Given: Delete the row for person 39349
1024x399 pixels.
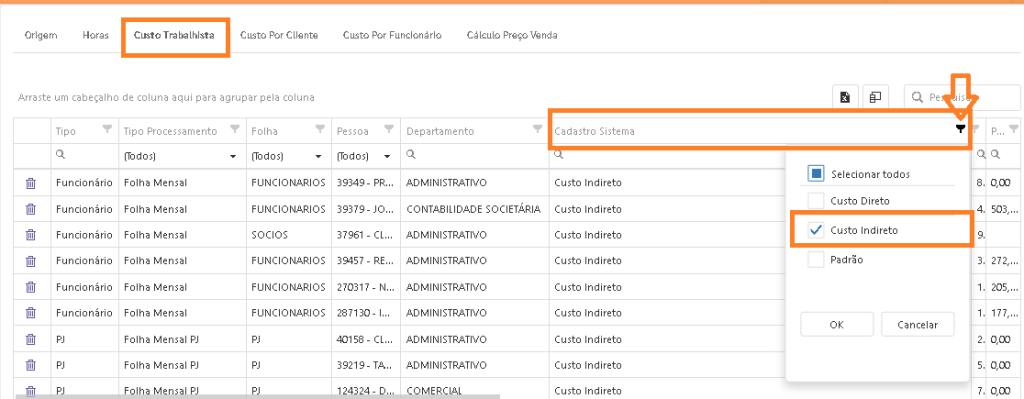Looking at the screenshot, I should tap(30, 183).
